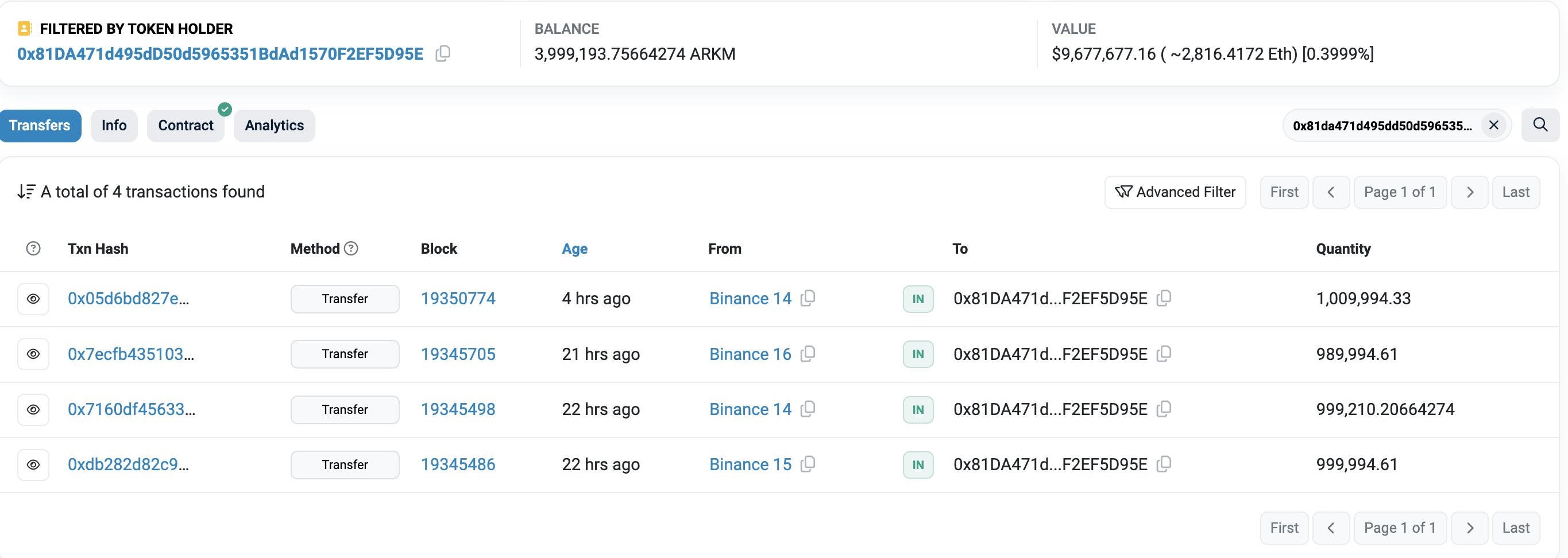Open transaction 0x7ecfb435103...
The width and height of the screenshot is (1568, 558).
[x=131, y=354]
